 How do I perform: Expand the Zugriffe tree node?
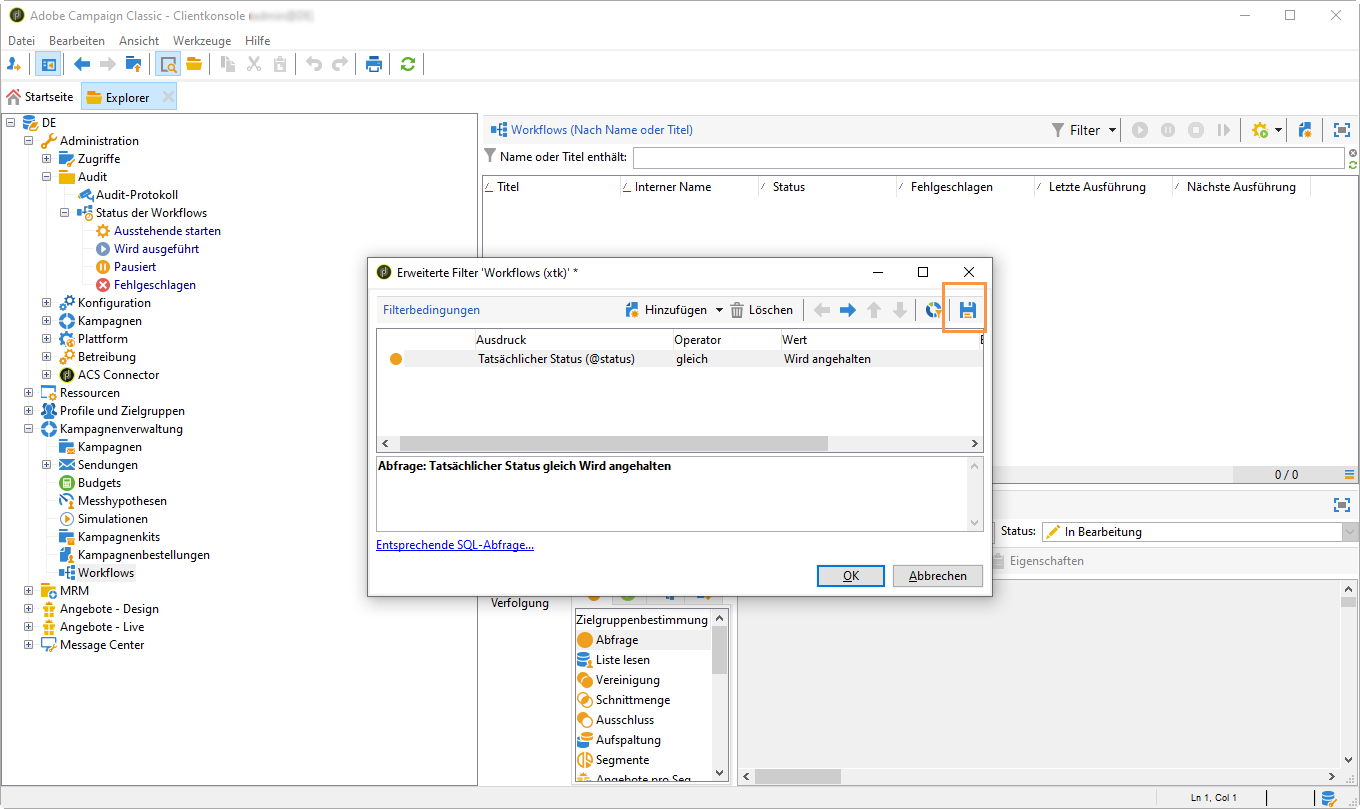[47, 159]
